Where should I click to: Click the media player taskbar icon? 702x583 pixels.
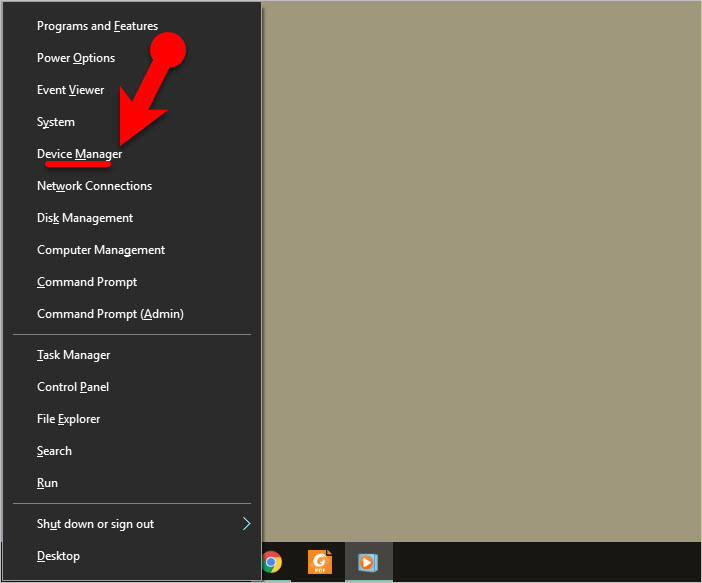point(368,562)
